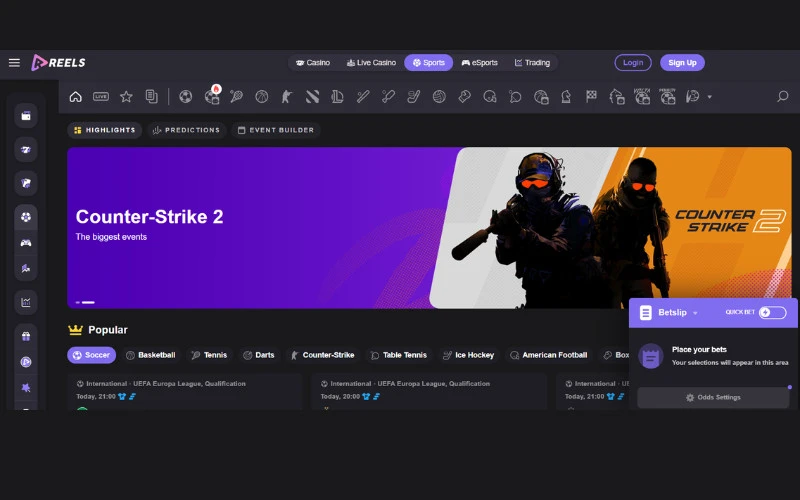The height and width of the screenshot is (500, 800).
Task: Filter popular events by Ice Hockey
Action: point(468,355)
